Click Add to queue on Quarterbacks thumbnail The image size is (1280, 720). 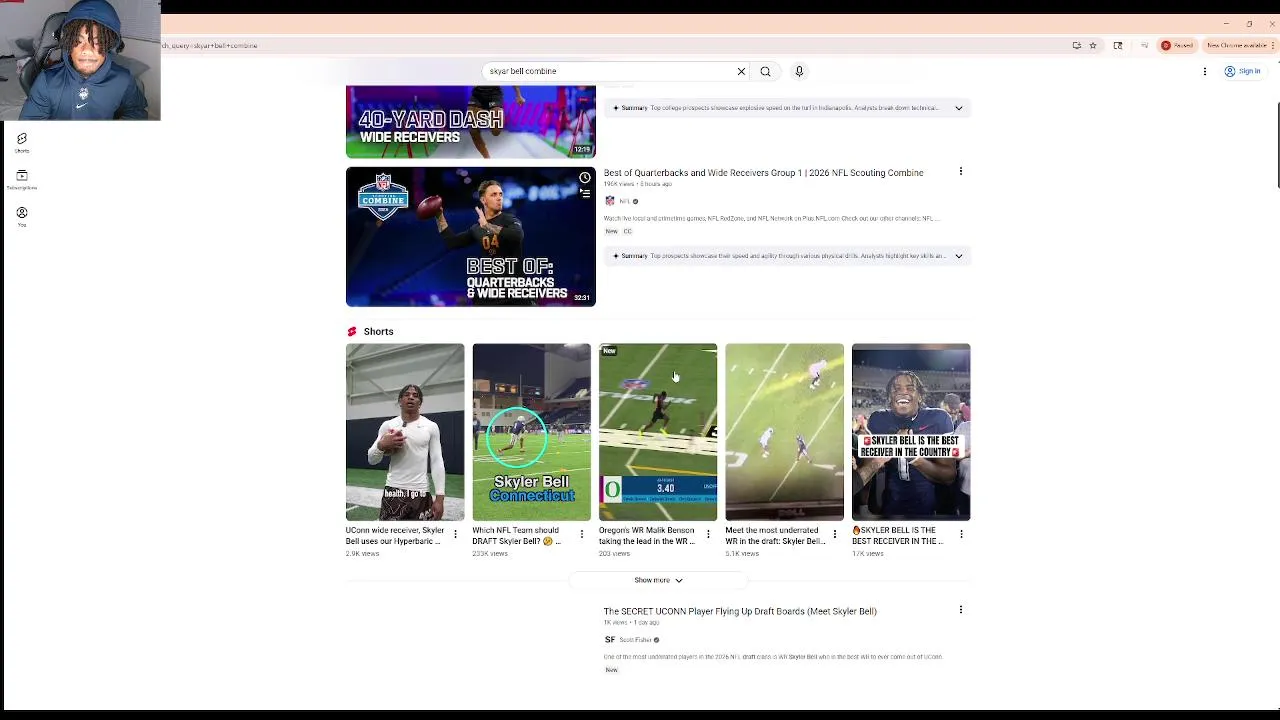point(585,194)
